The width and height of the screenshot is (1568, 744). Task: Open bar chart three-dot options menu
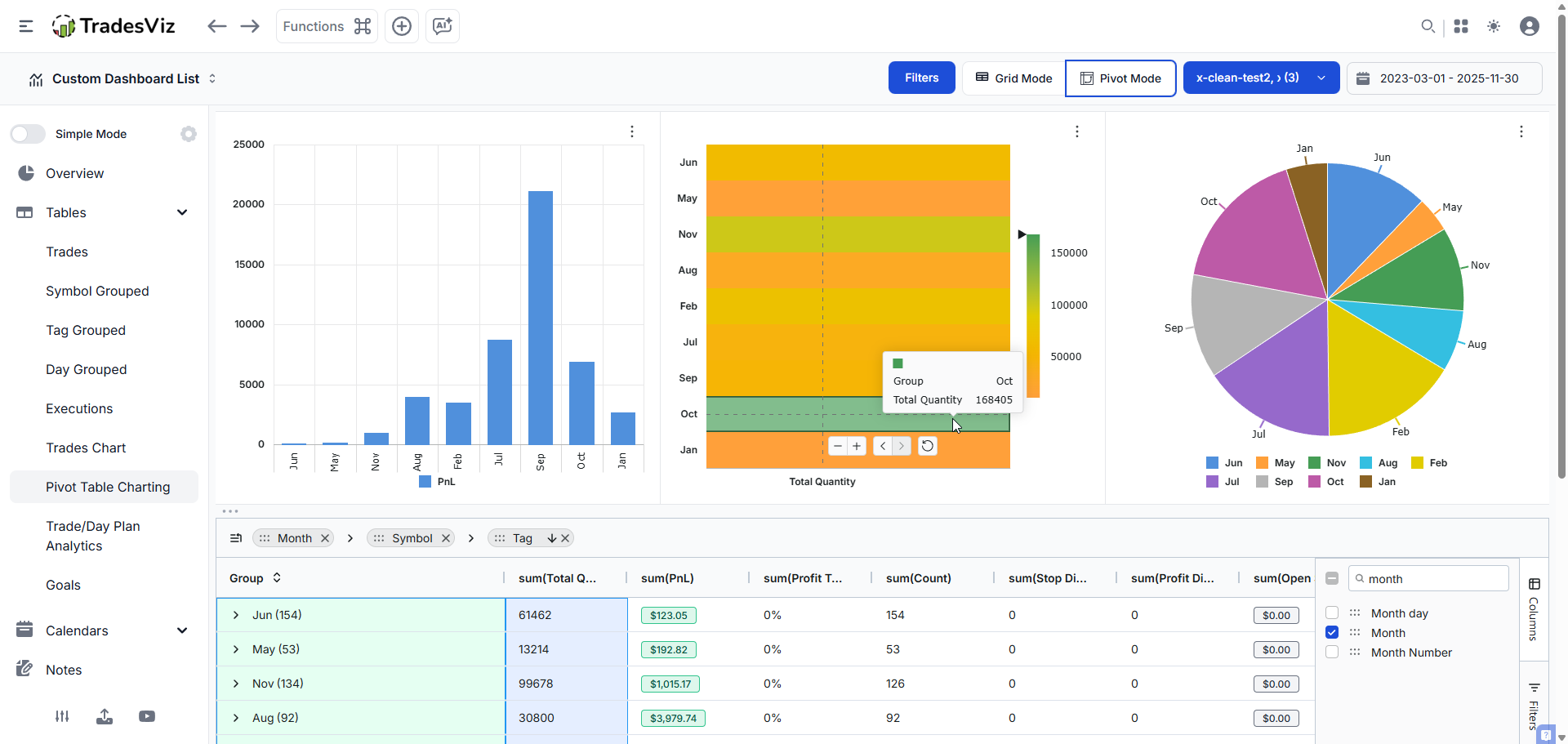(632, 131)
